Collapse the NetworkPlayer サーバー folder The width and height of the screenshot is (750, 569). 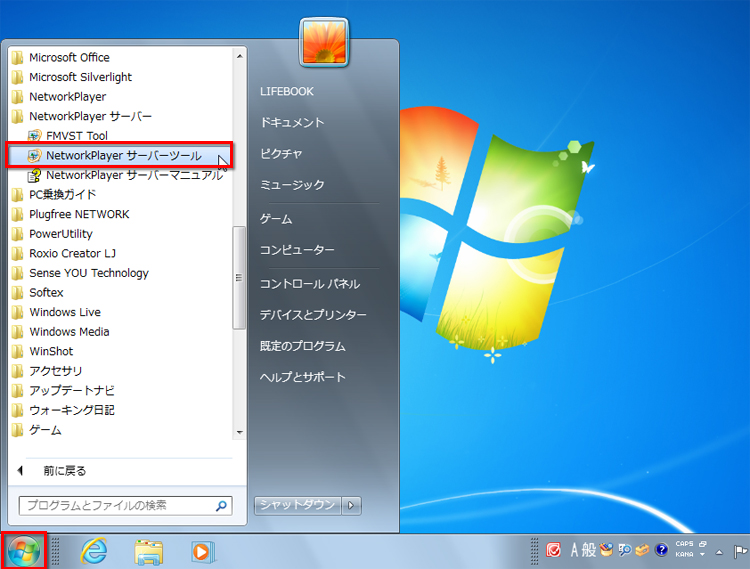click(121, 116)
